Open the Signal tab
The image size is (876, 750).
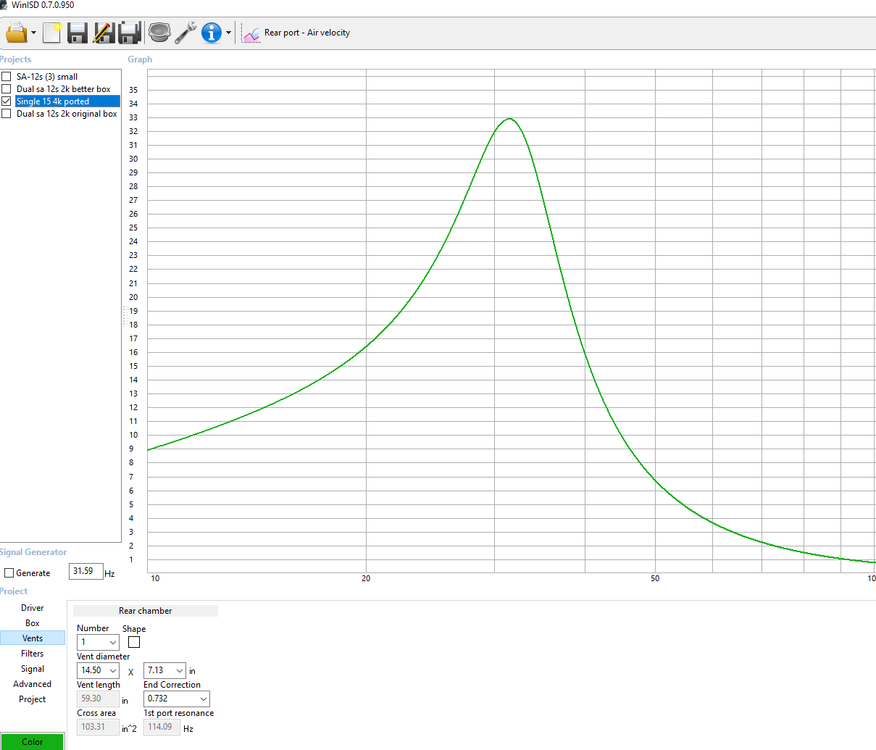32,668
